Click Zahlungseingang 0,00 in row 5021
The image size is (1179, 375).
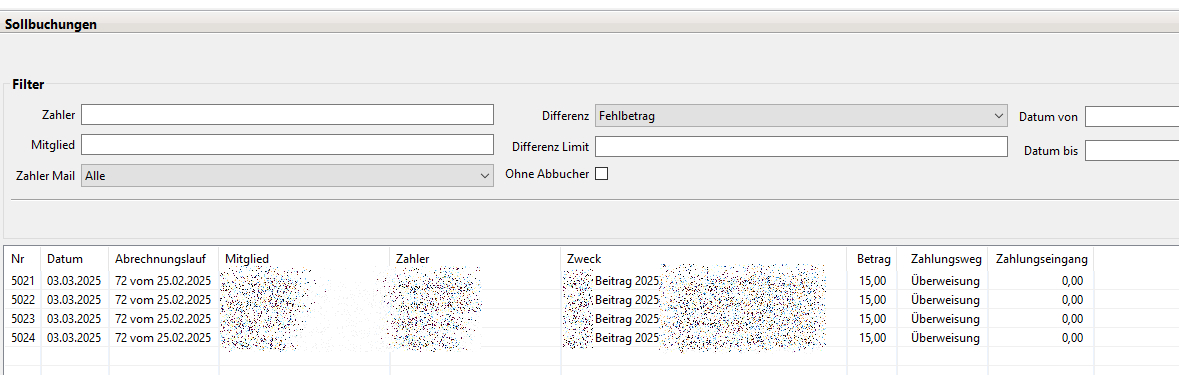click(x=1072, y=280)
